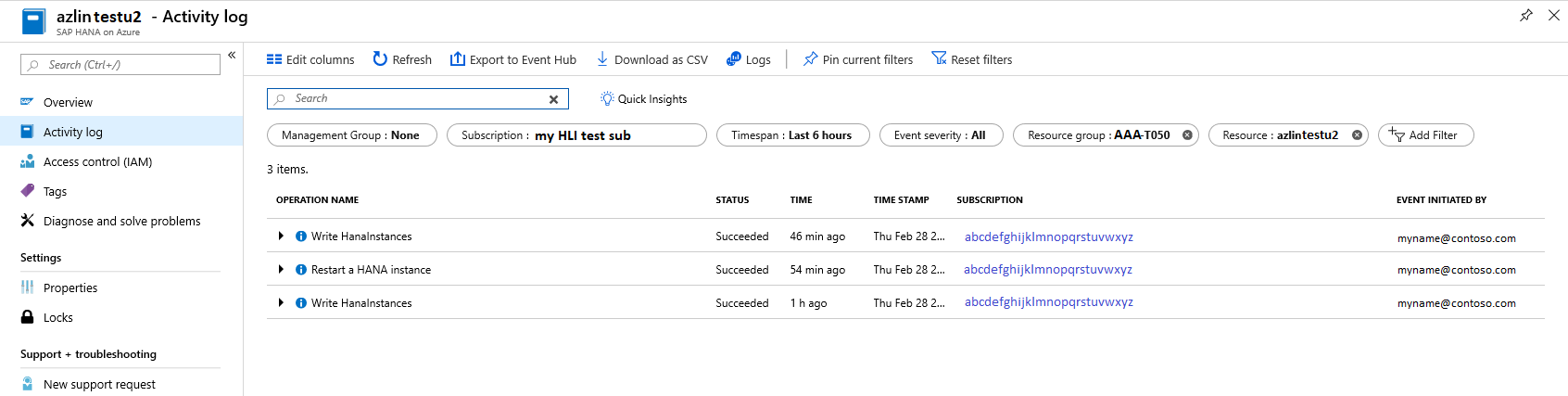Open subscription link in 46 min ago row

(1049, 236)
